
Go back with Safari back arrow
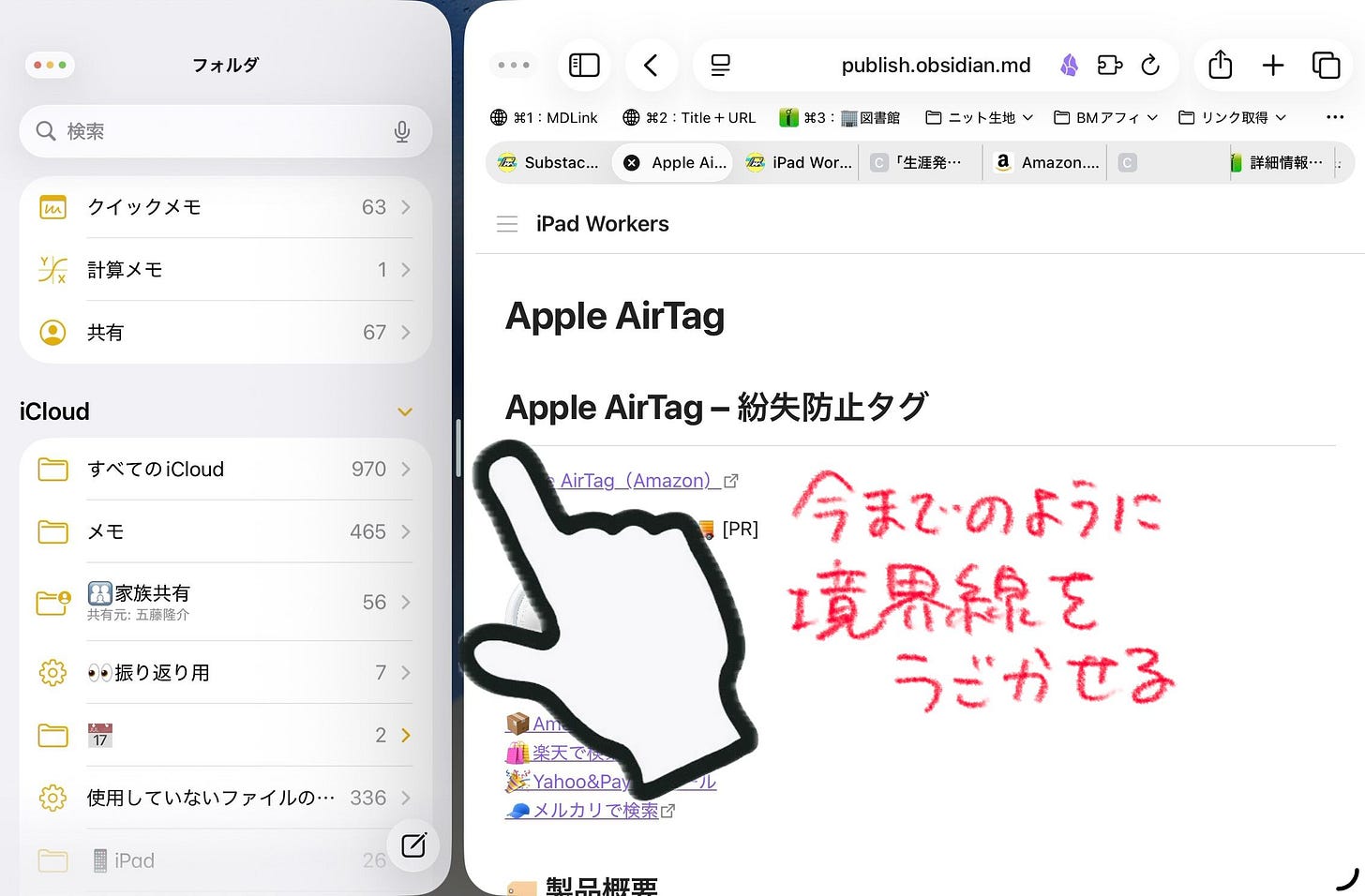coord(651,65)
